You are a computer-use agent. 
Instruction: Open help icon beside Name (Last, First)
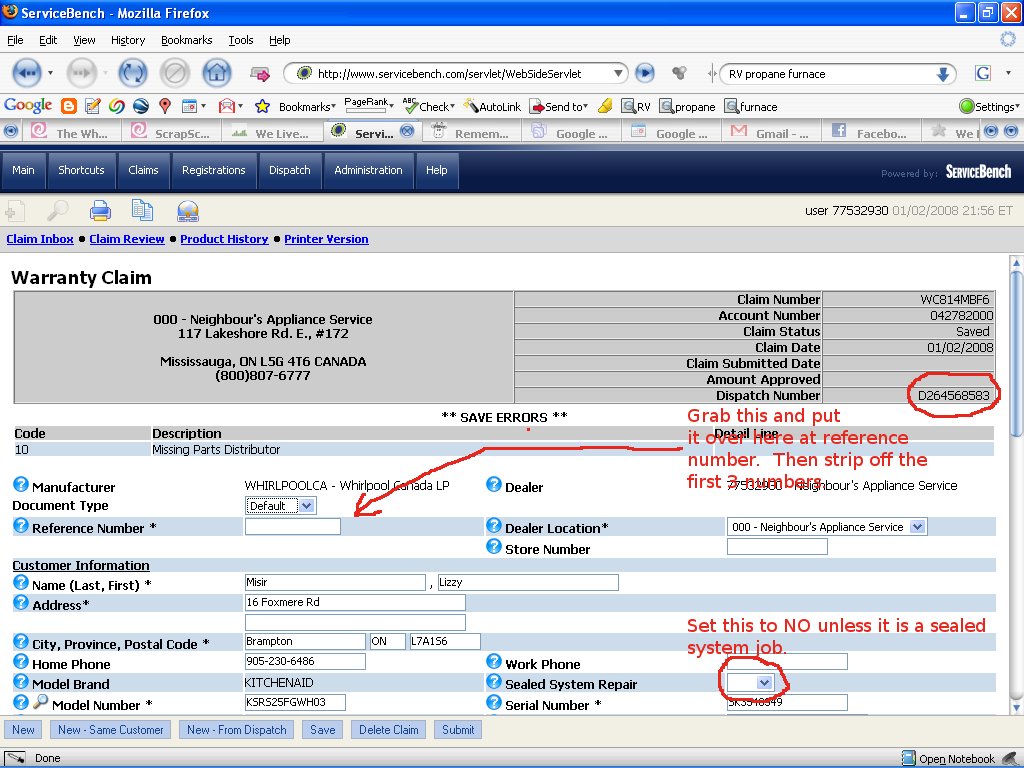point(21,582)
